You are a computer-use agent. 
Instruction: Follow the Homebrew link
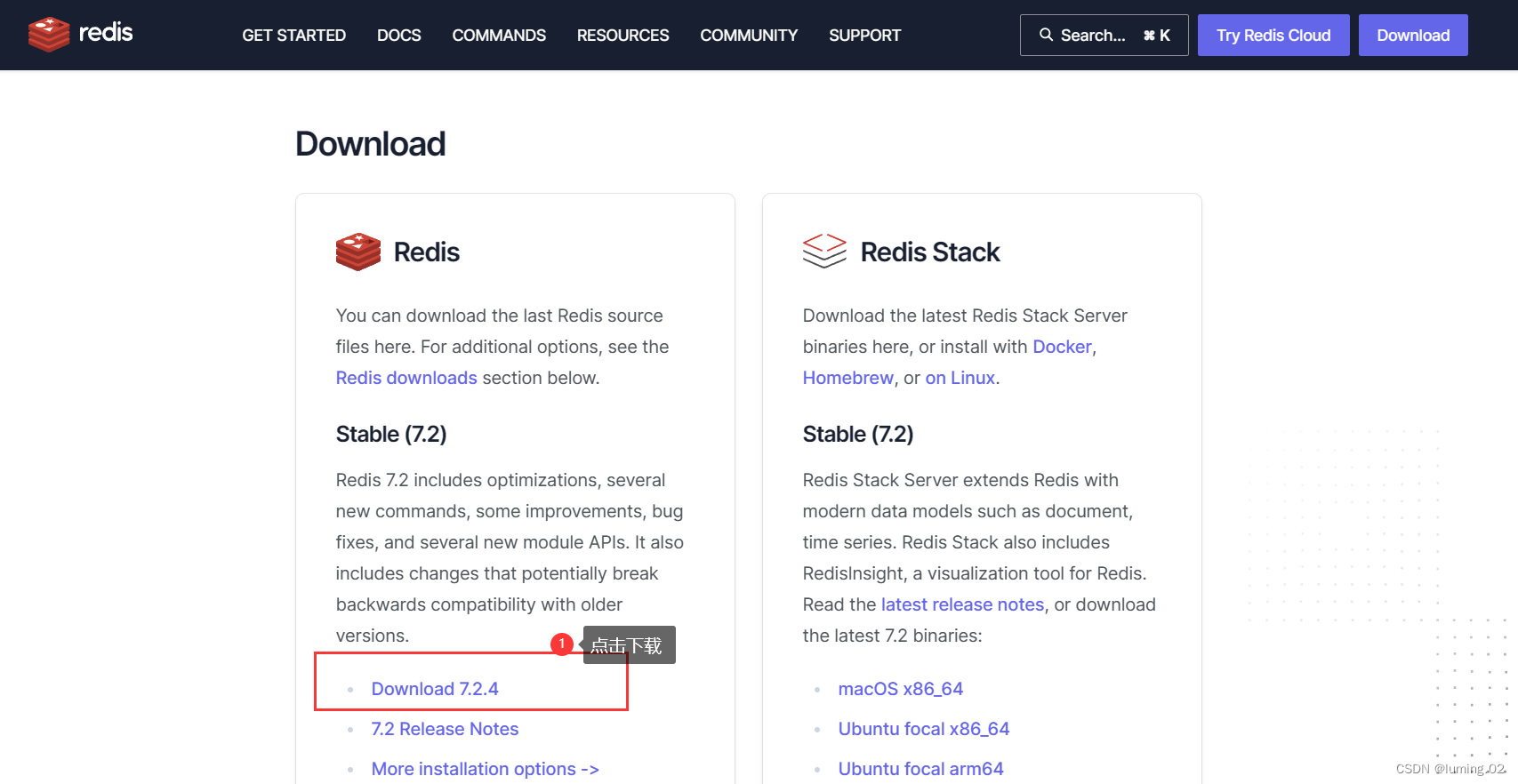[x=847, y=378]
